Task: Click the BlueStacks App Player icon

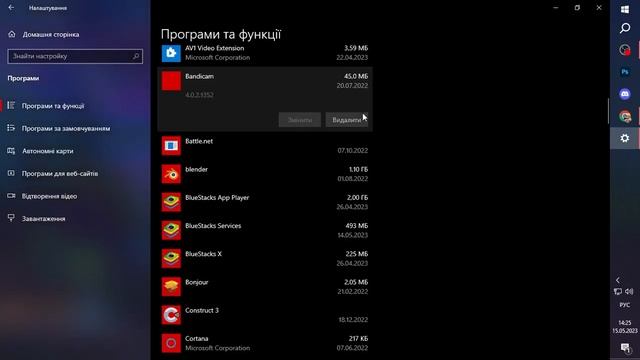Action: point(171,202)
